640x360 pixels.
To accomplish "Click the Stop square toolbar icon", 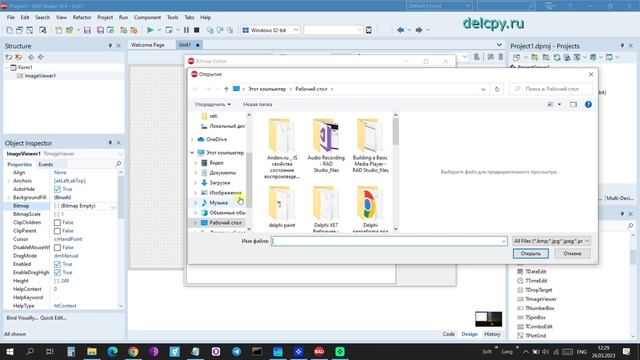I will click(196, 30).
